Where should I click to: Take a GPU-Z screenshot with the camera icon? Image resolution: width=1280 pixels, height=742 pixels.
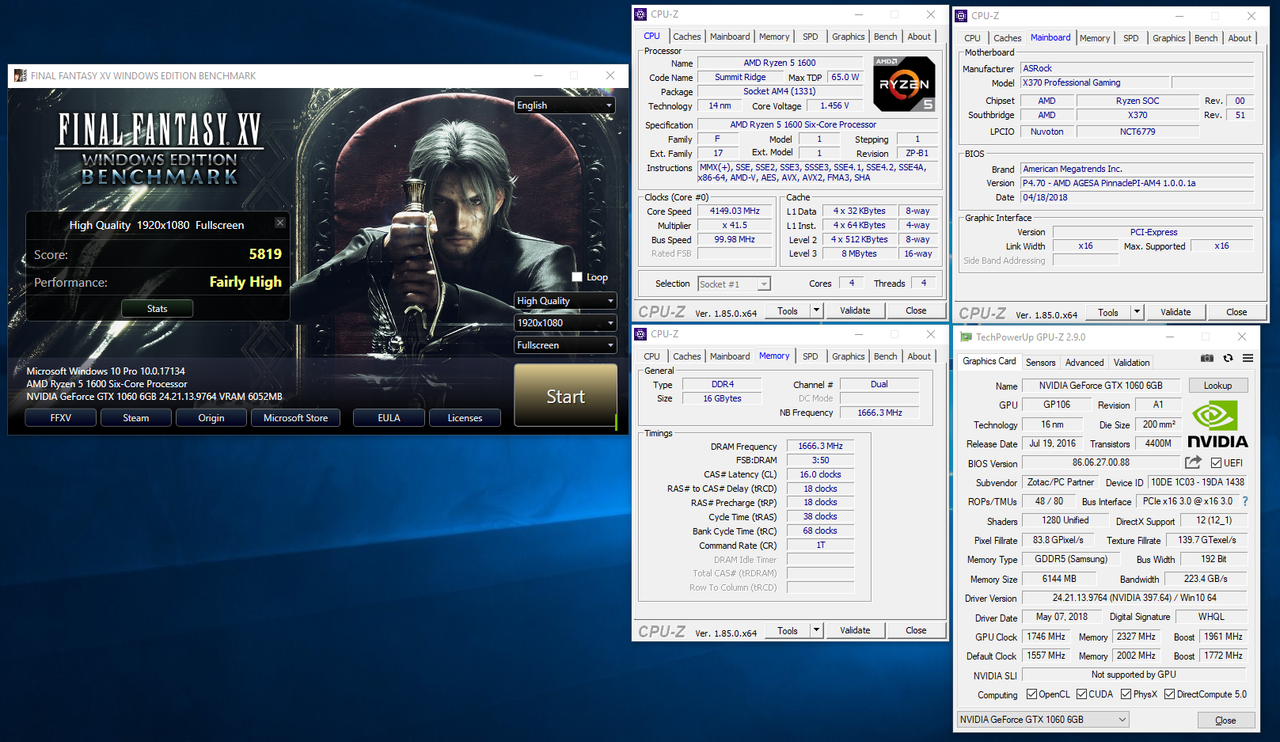click(1207, 358)
